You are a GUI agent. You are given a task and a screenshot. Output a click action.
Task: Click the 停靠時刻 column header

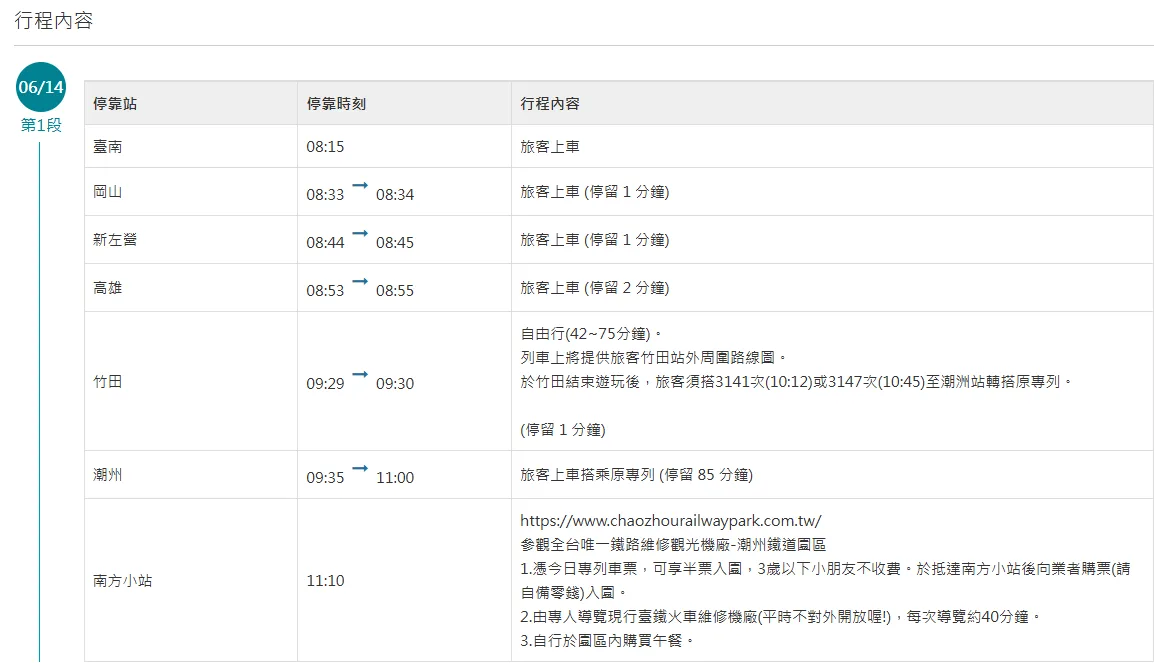coord(336,104)
